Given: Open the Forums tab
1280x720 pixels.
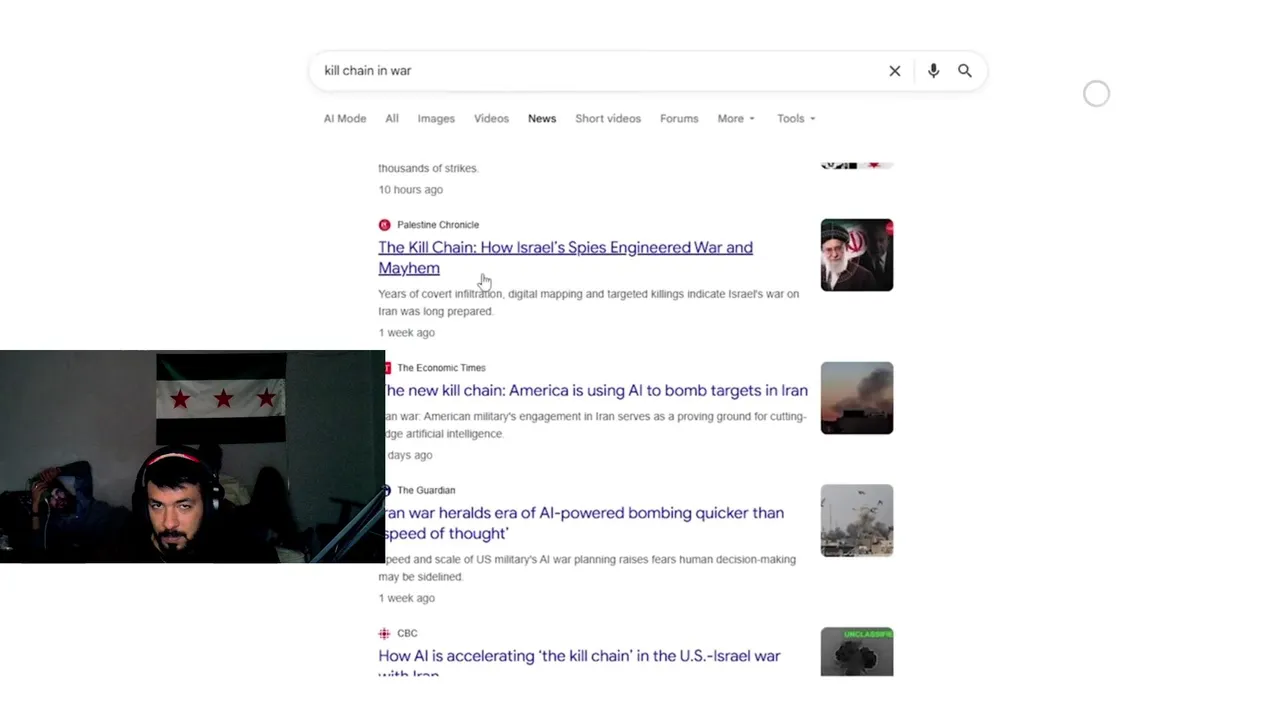Looking at the screenshot, I should [679, 118].
